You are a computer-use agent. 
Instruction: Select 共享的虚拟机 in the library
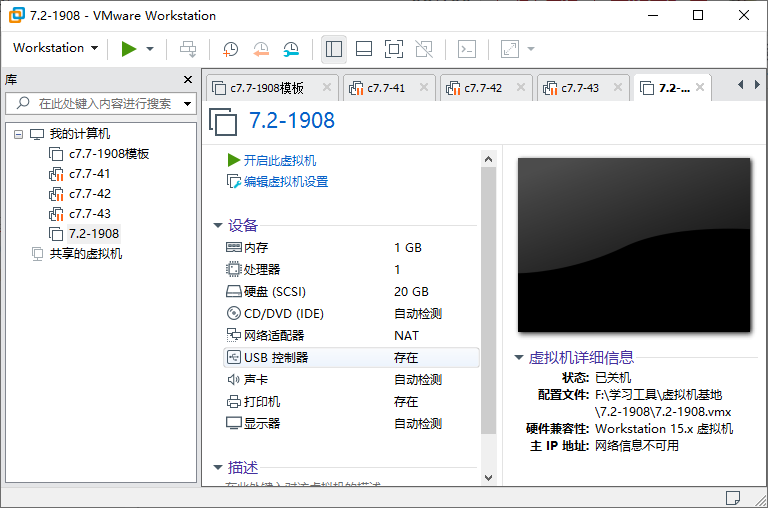pos(86,254)
